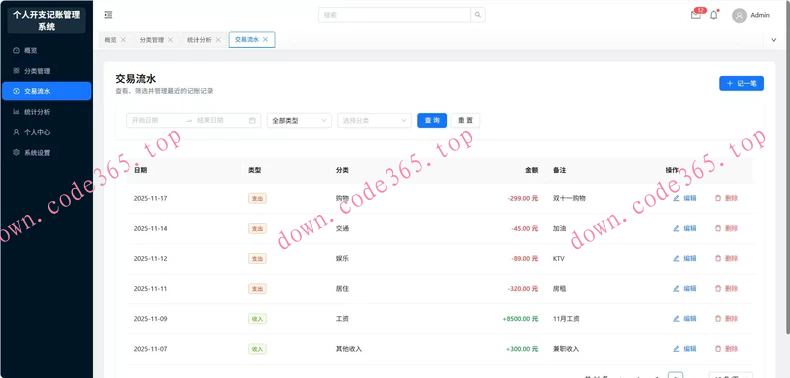Click the date cell 2025-11-09

(151, 319)
